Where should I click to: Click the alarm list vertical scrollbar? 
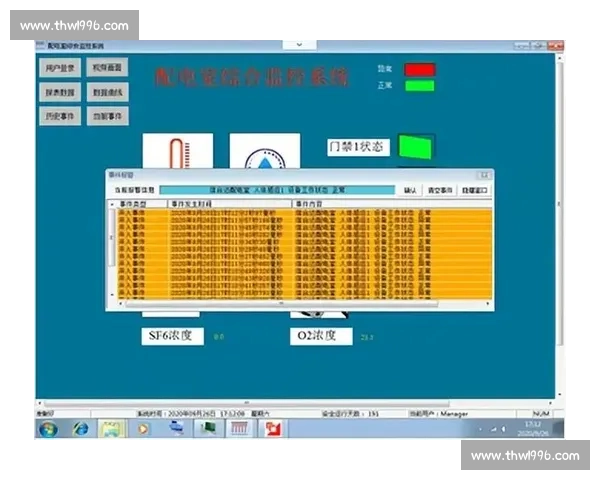[x=112, y=237]
